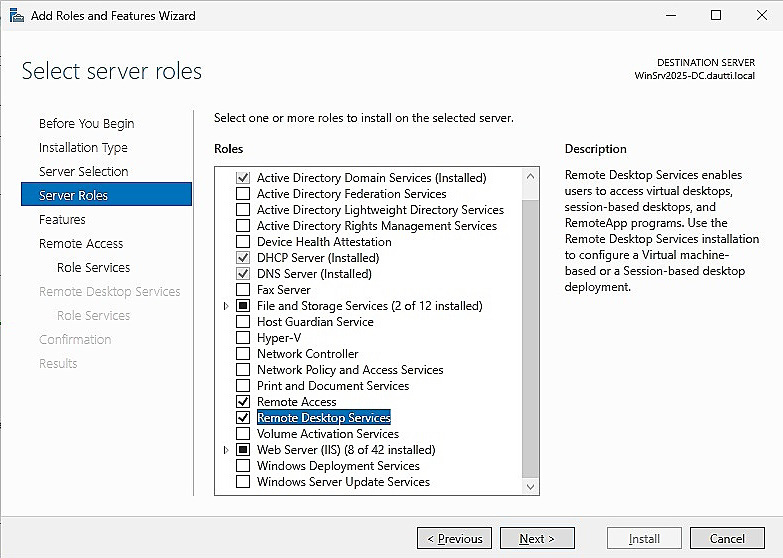This screenshot has height=558, width=783.
Task: Click the Previous button
Action: 454,539
